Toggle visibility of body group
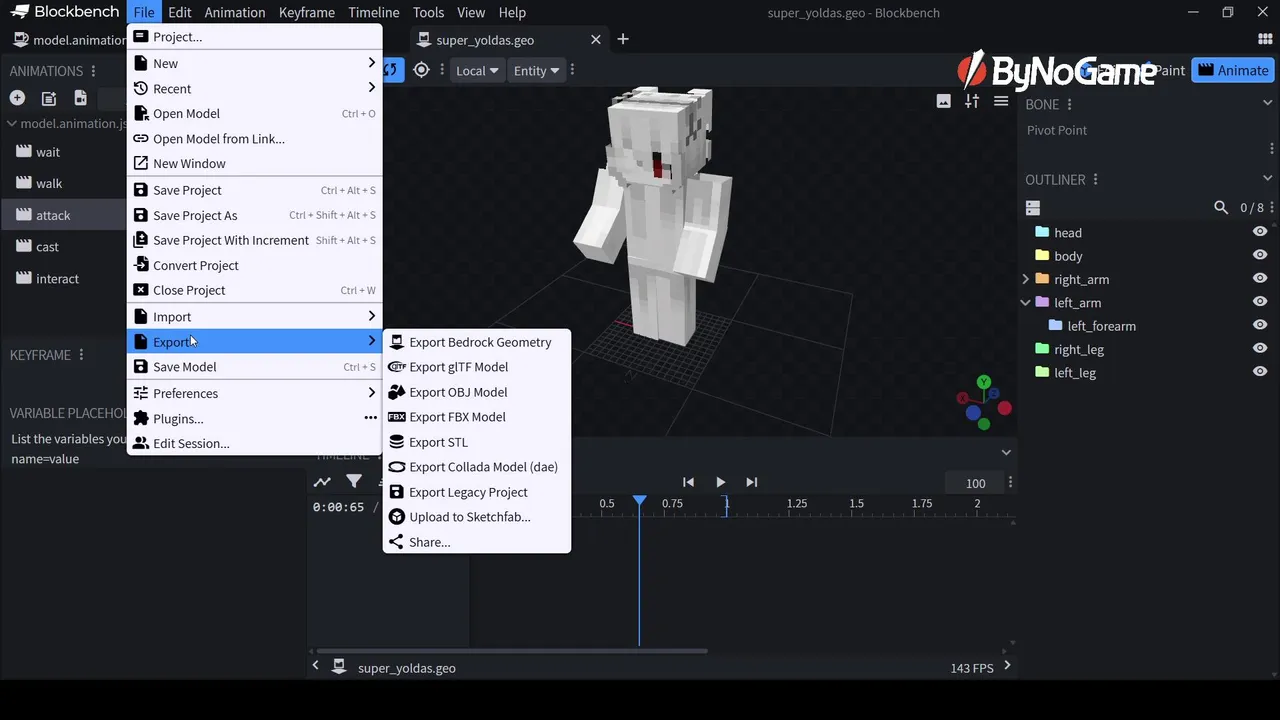Image resolution: width=1280 pixels, height=720 pixels. tap(1260, 255)
